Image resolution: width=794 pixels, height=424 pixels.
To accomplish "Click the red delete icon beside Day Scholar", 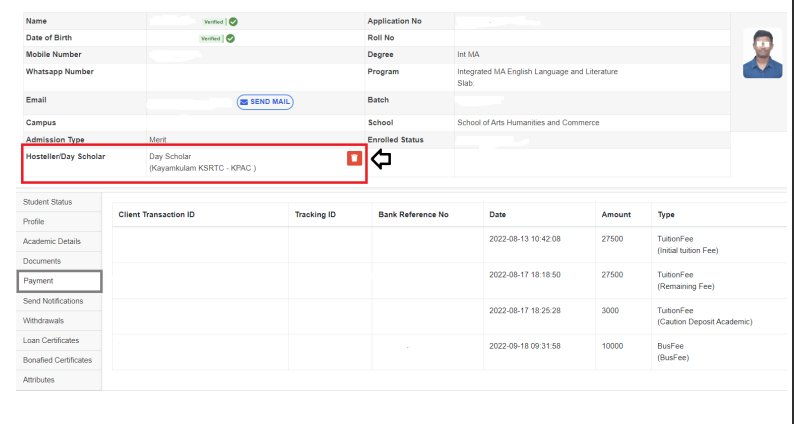I will click(353, 159).
